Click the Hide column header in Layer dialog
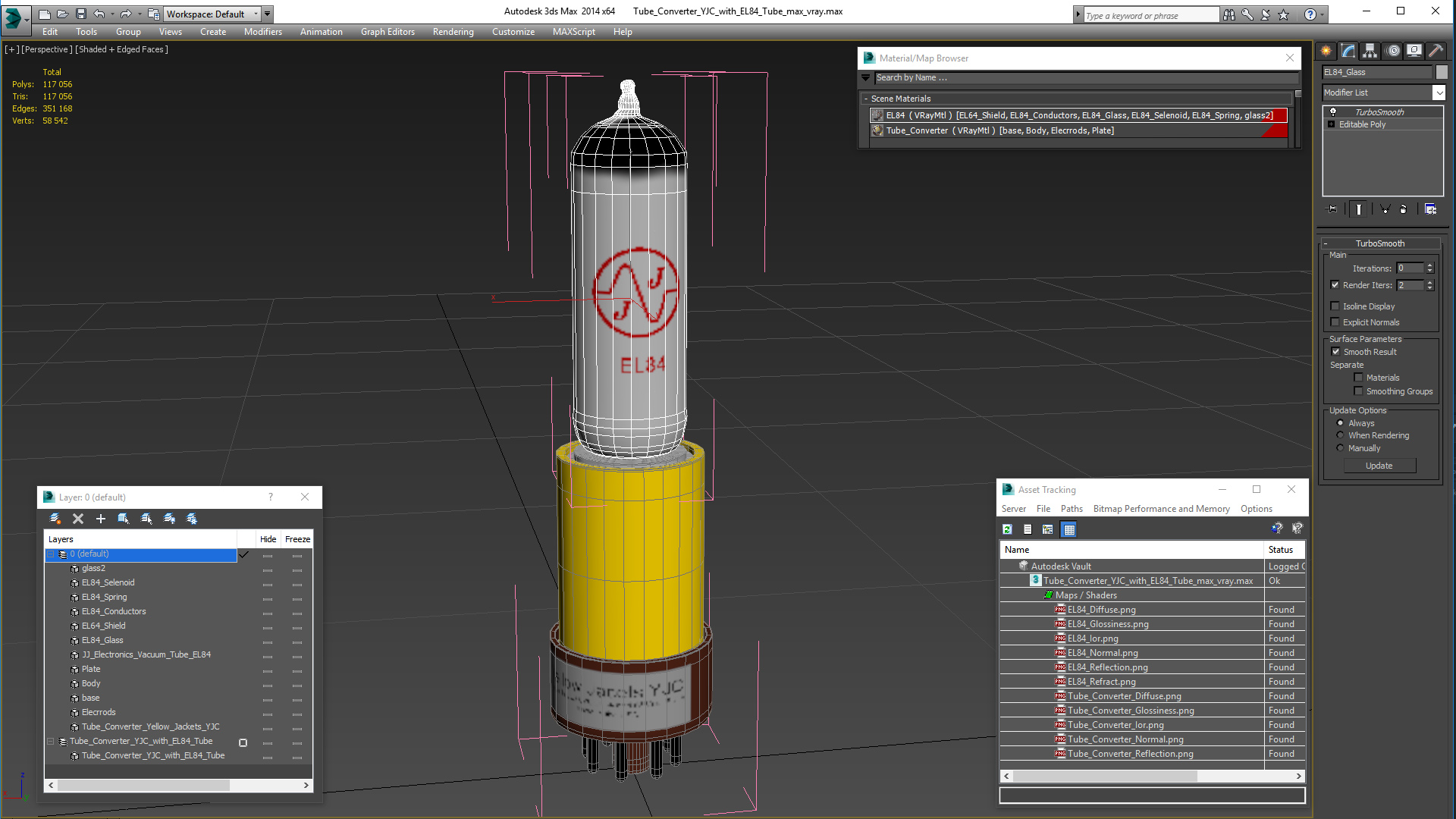The image size is (1456, 819). [268, 539]
